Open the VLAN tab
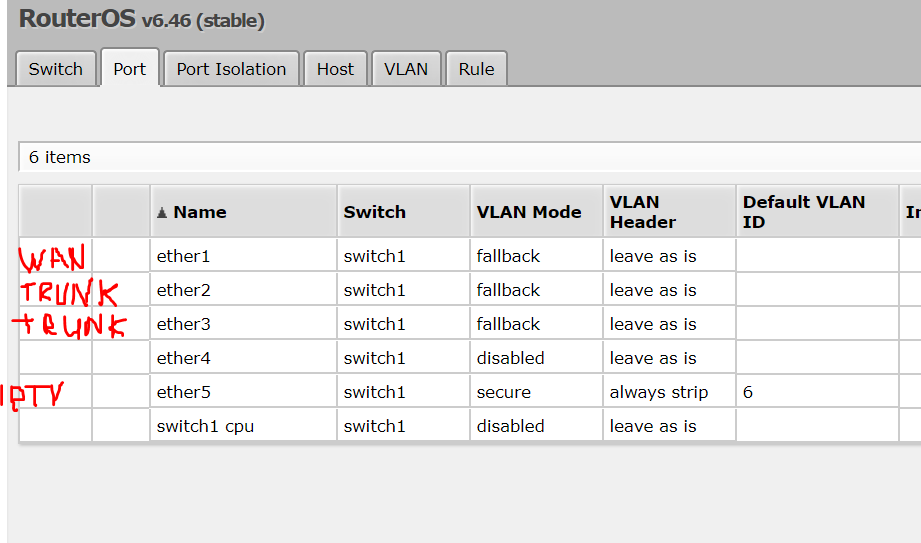 click(x=406, y=69)
